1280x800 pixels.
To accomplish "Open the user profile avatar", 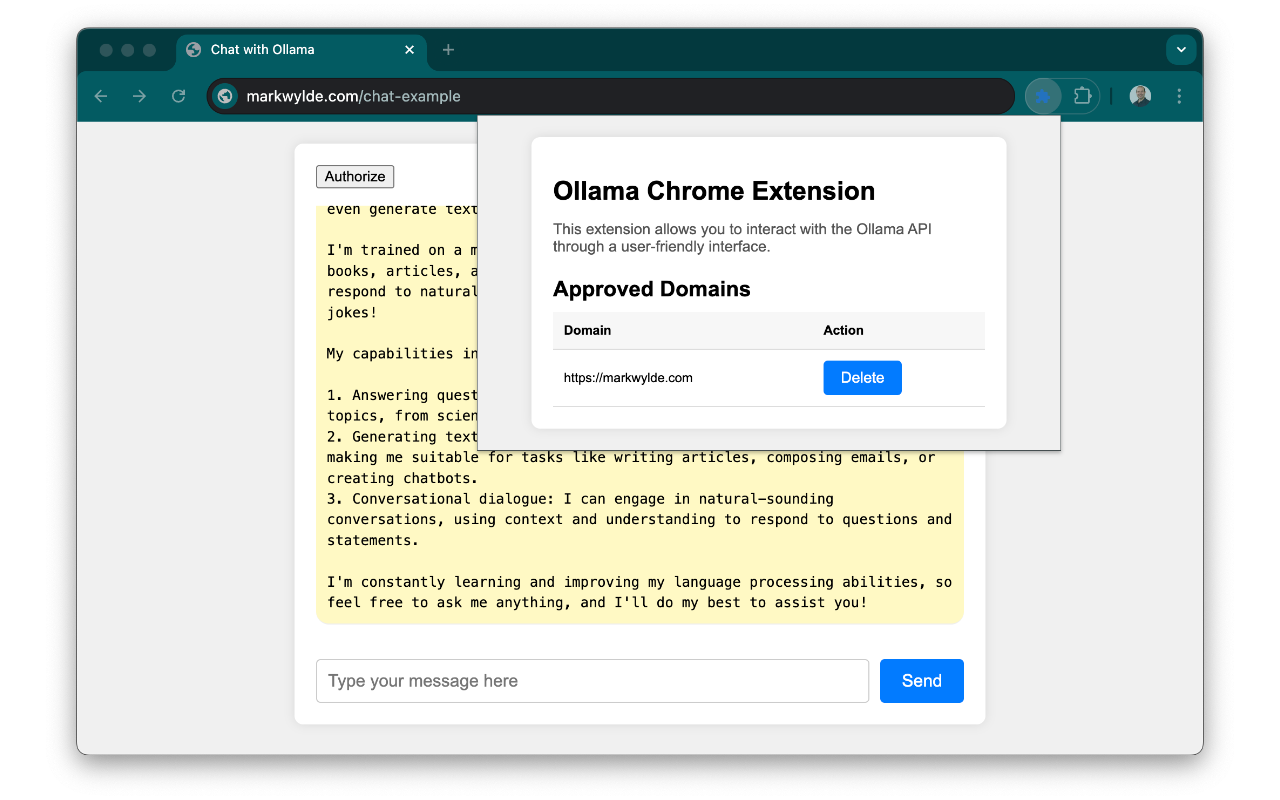I will 1140,96.
